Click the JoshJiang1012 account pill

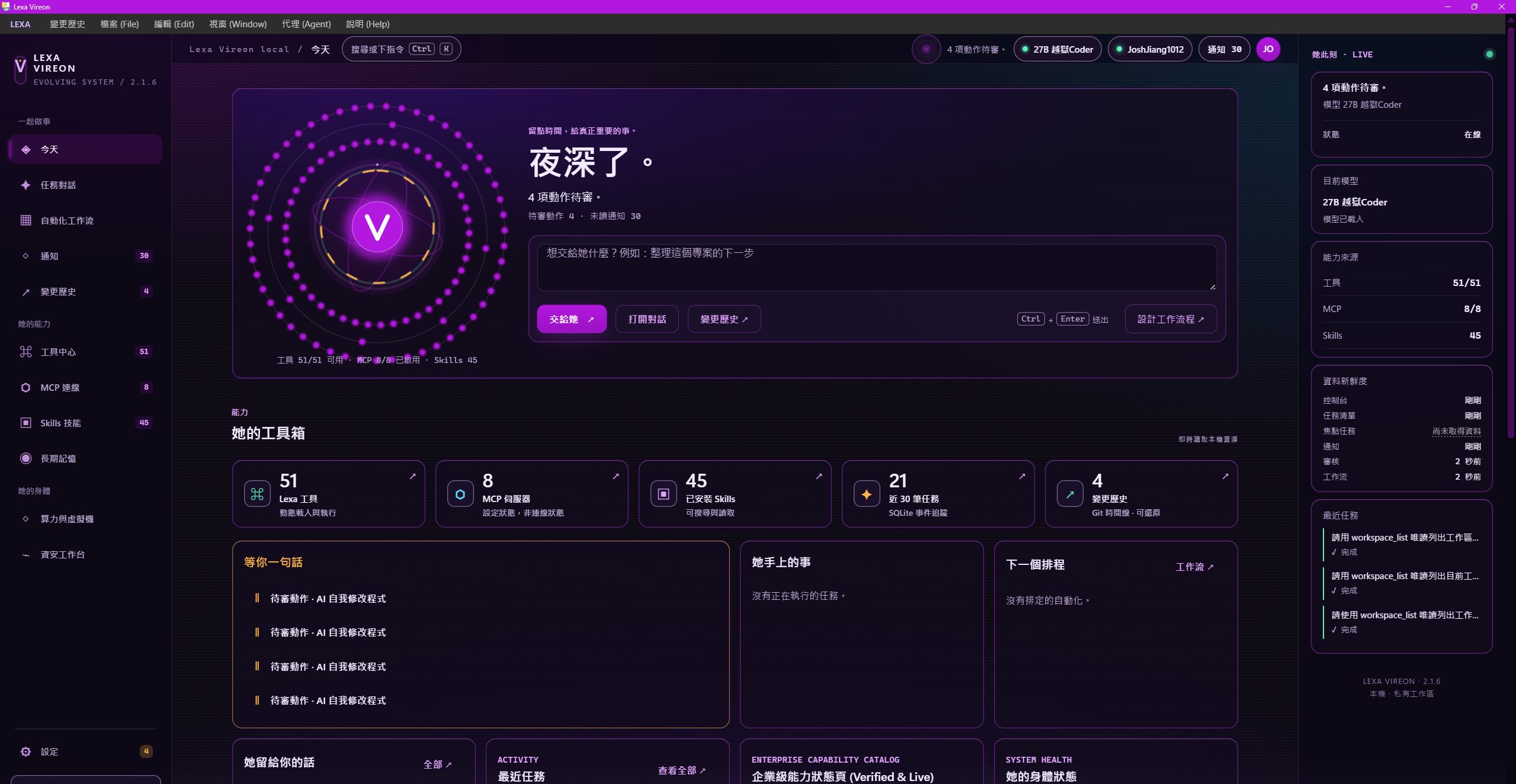coord(1150,49)
